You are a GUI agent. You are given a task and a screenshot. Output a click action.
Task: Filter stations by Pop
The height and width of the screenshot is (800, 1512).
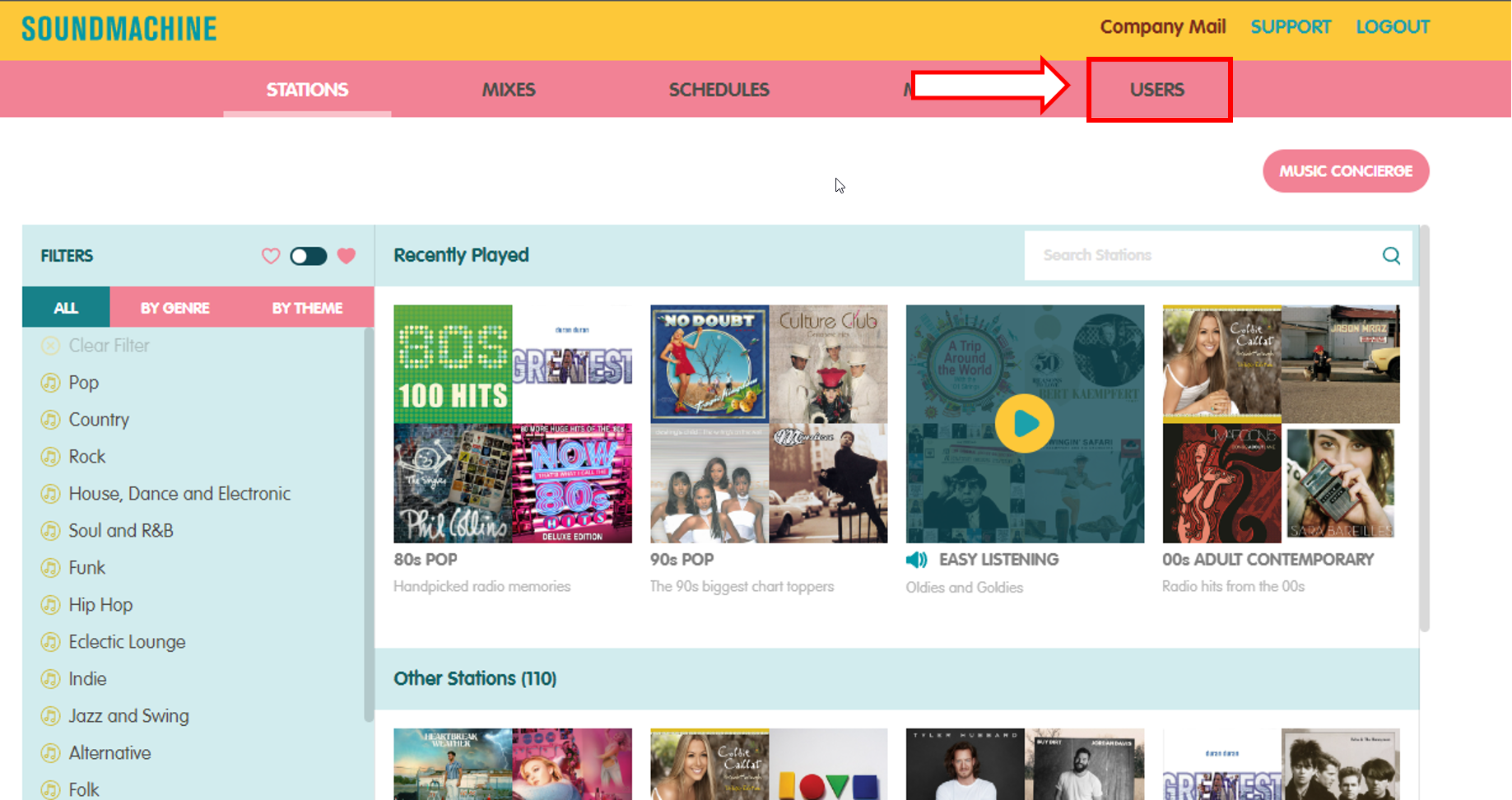pos(84,383)
